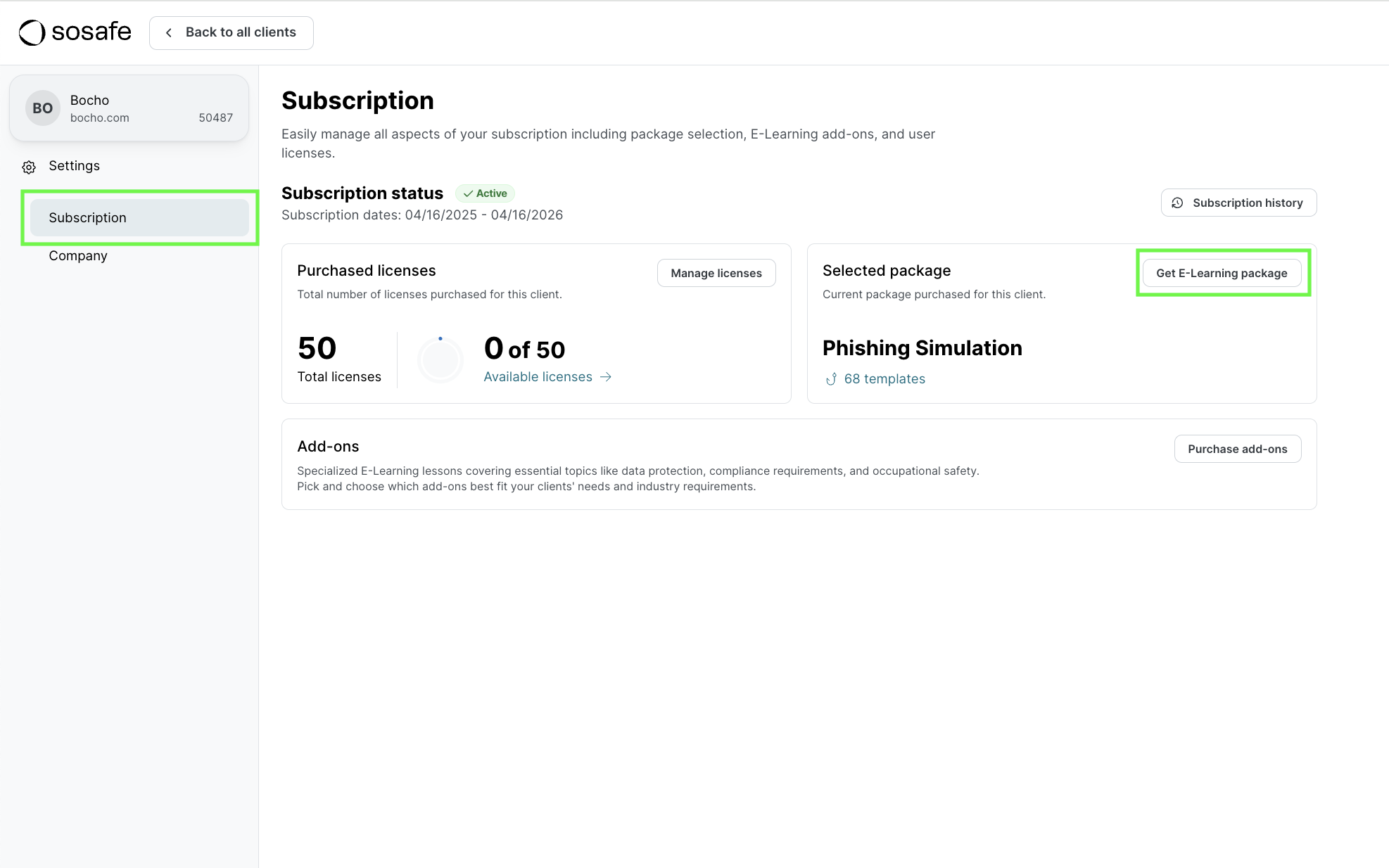Open Subscription history
This screenshot has height=868, width=1389.
pos(1238,203)
